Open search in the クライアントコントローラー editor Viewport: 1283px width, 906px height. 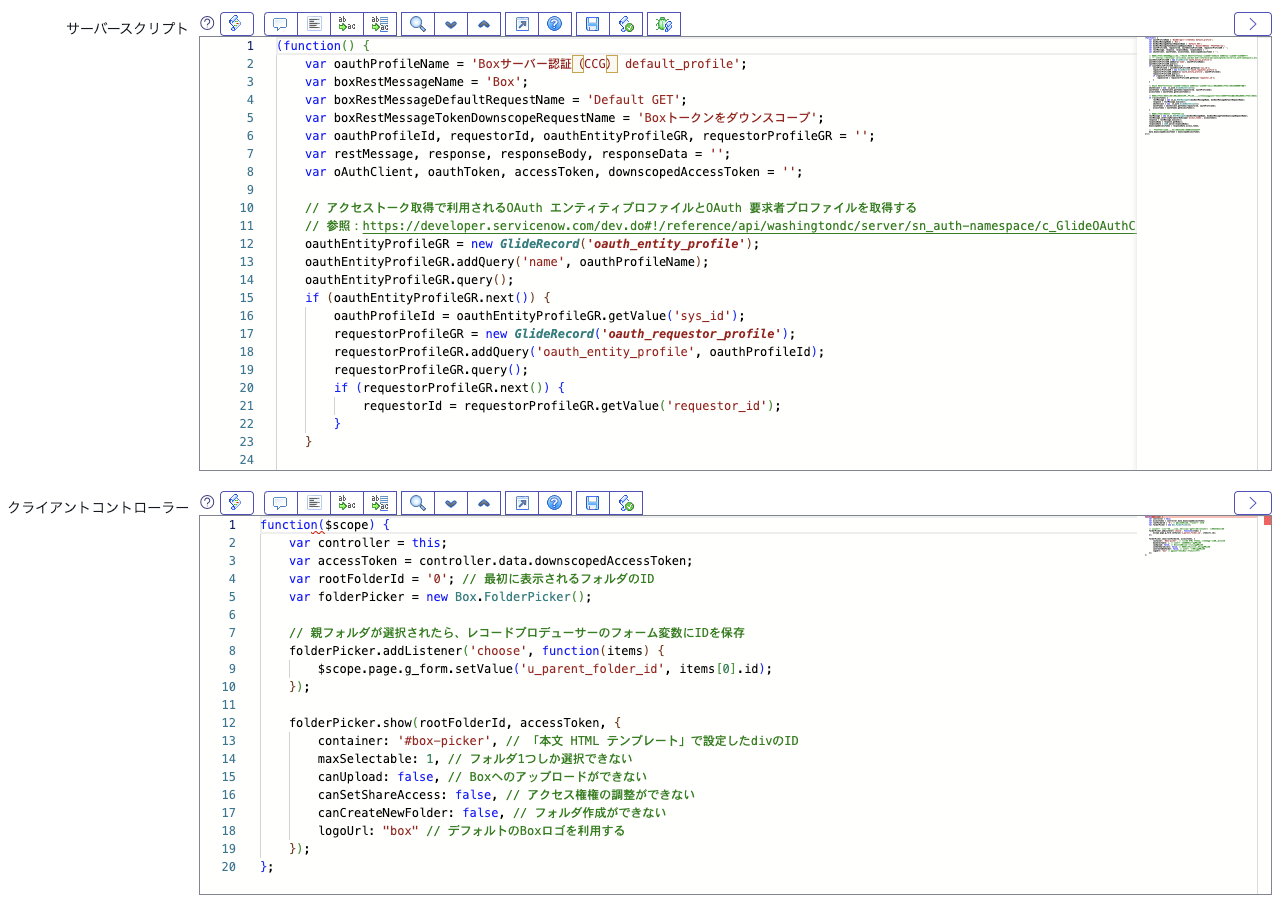(x=418, y=502)
